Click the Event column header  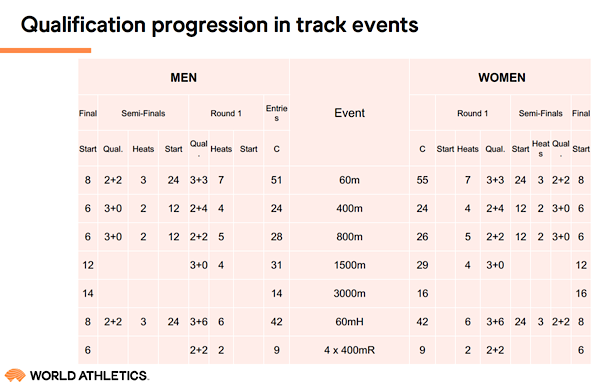[349, 113]
